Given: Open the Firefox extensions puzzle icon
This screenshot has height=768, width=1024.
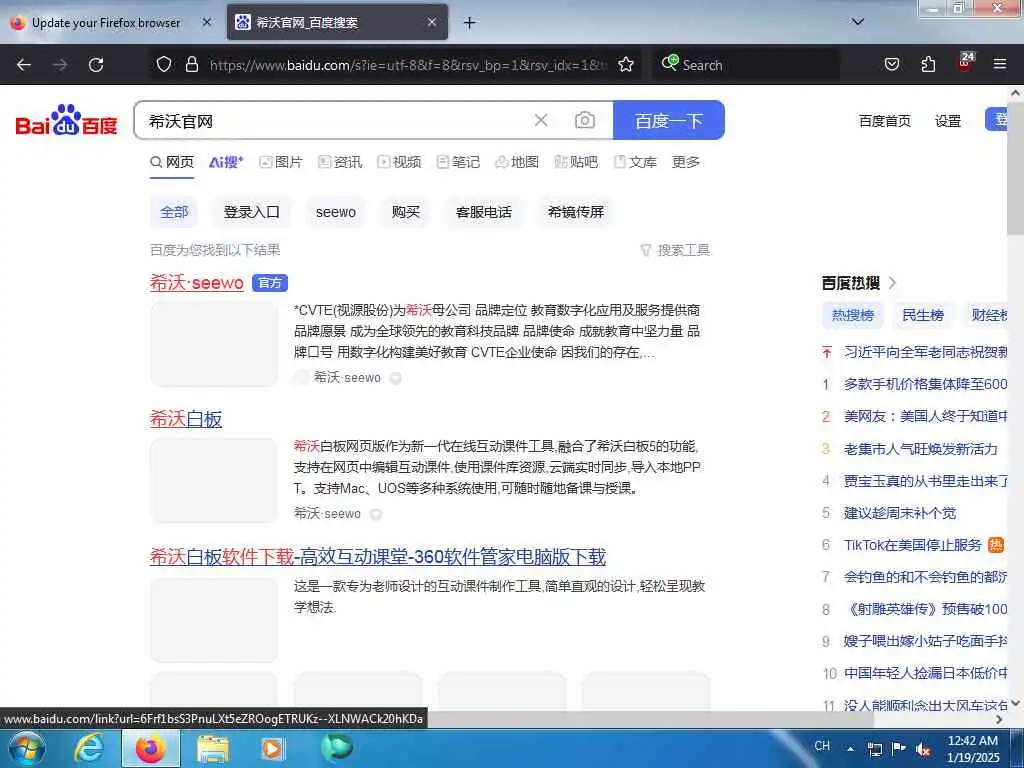Looking at the screenshot, I should point(928,65).
